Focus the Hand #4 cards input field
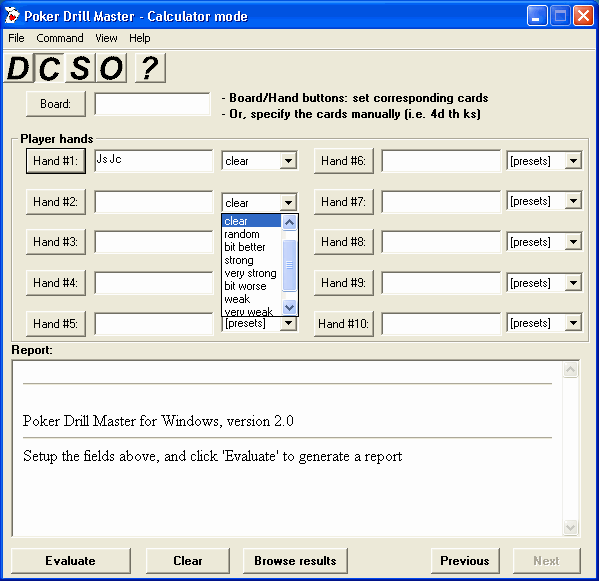 coord(154,282)
